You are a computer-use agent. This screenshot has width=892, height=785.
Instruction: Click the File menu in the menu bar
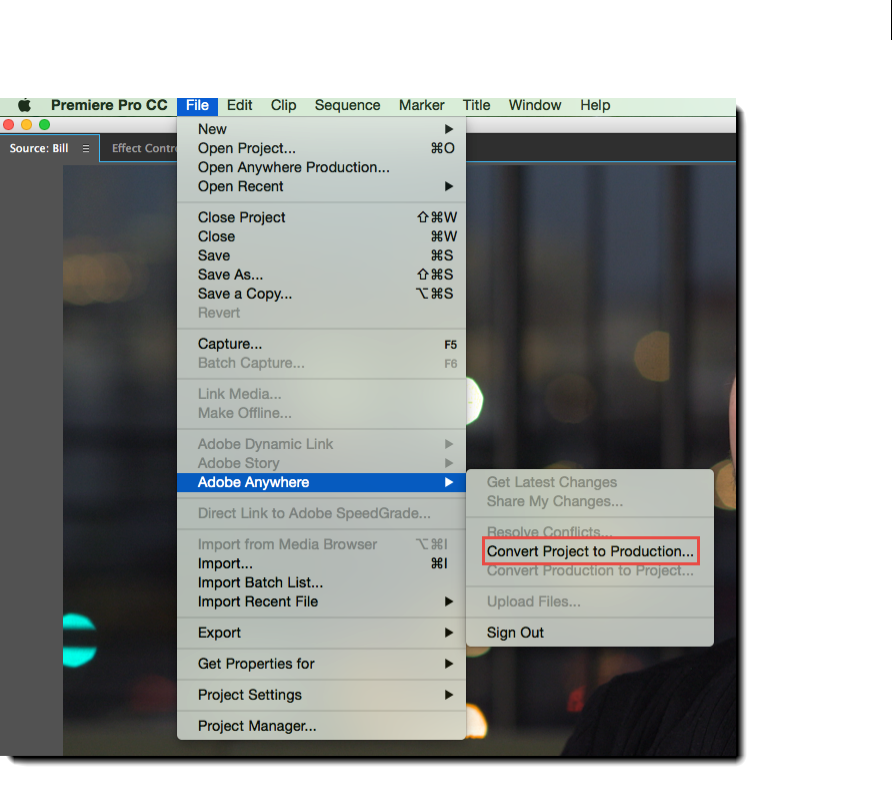coord(197,105)
